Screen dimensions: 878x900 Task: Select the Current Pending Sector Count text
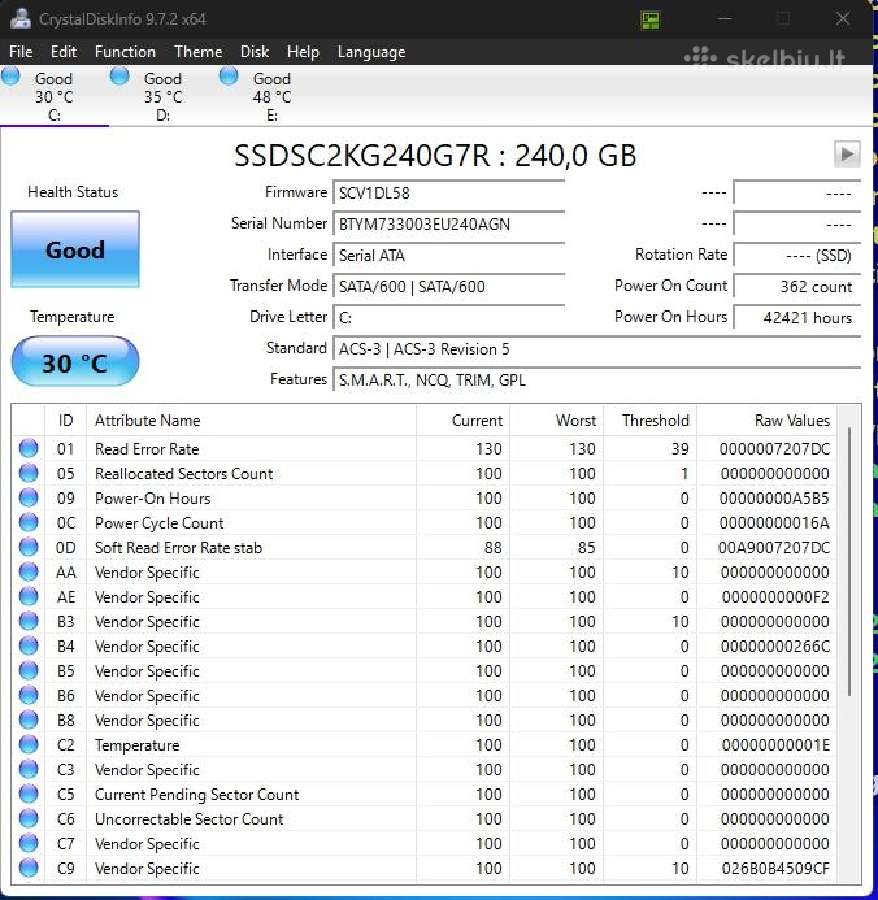point(197,794)
